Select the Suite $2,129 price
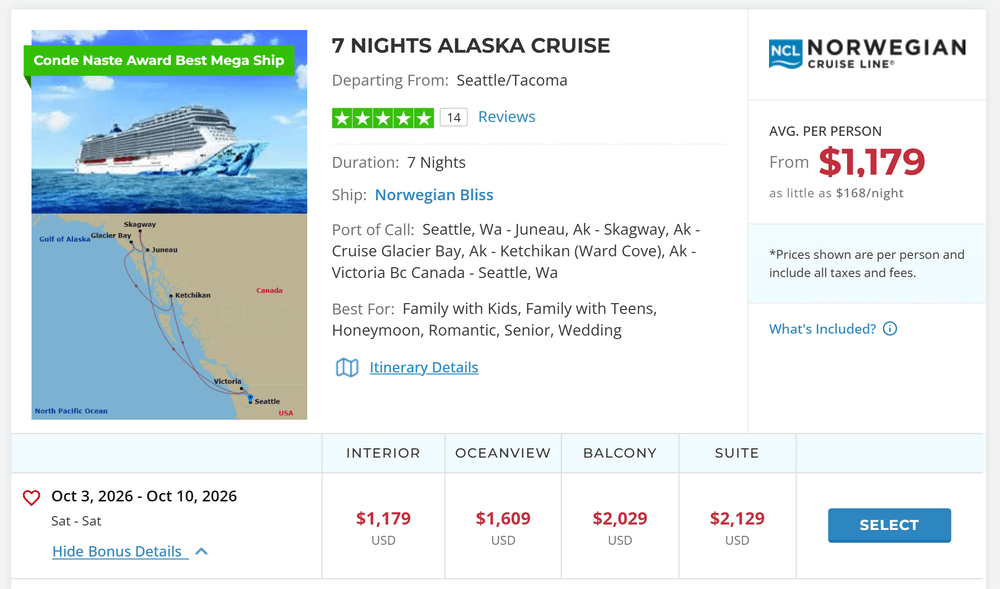 737,519
